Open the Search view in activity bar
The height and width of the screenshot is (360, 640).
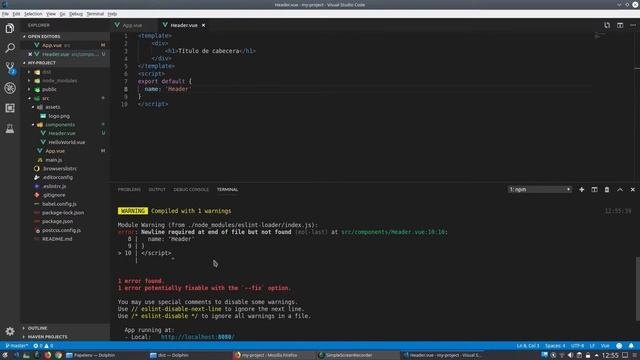10,48
